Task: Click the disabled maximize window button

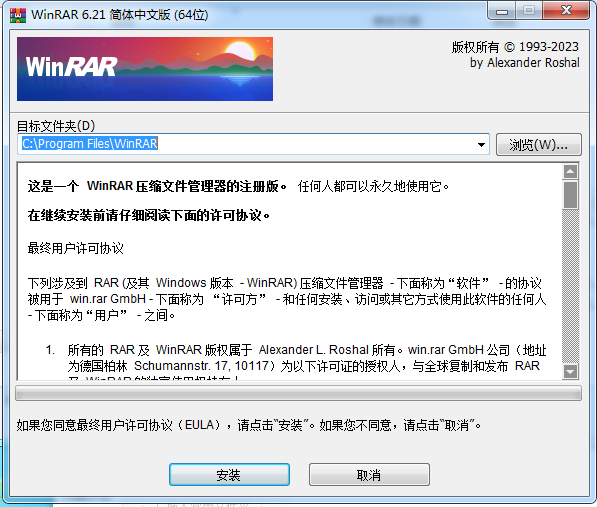Action: [x=528, y=11]
